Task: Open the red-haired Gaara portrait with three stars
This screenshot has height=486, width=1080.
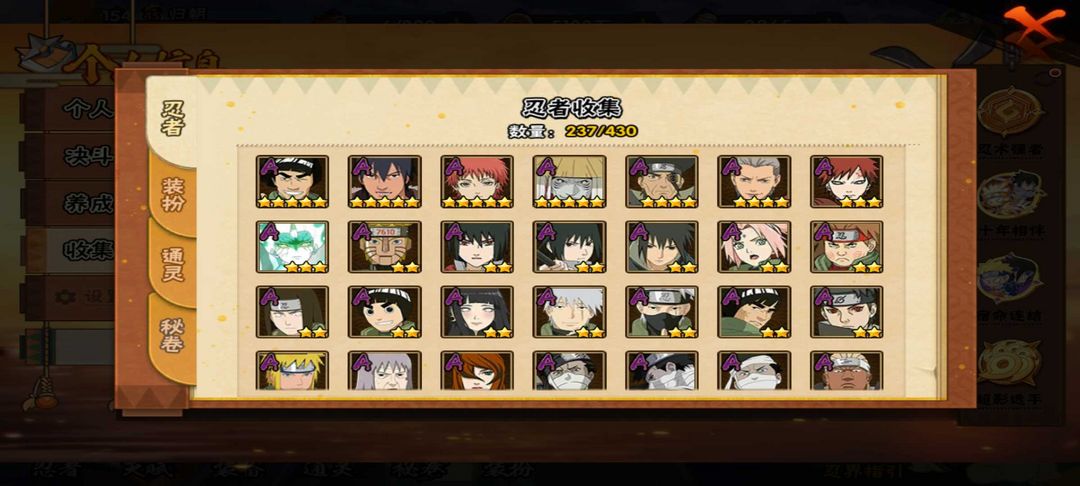Action: 847,181
